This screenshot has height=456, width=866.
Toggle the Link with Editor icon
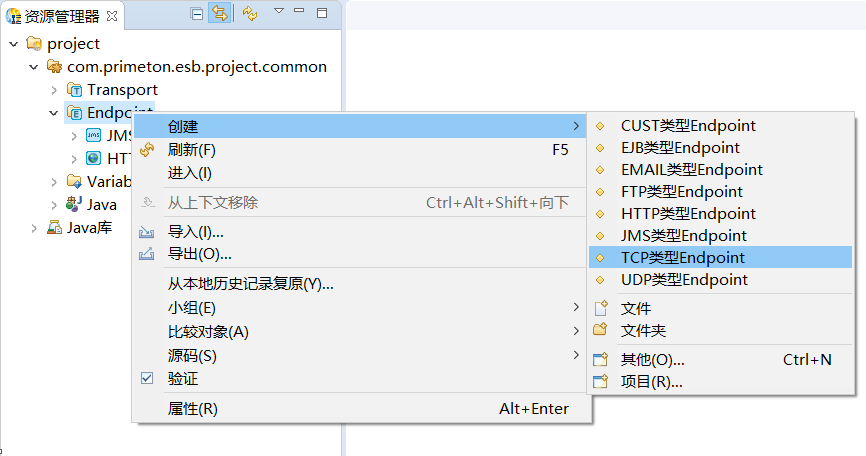pos(219,14)
